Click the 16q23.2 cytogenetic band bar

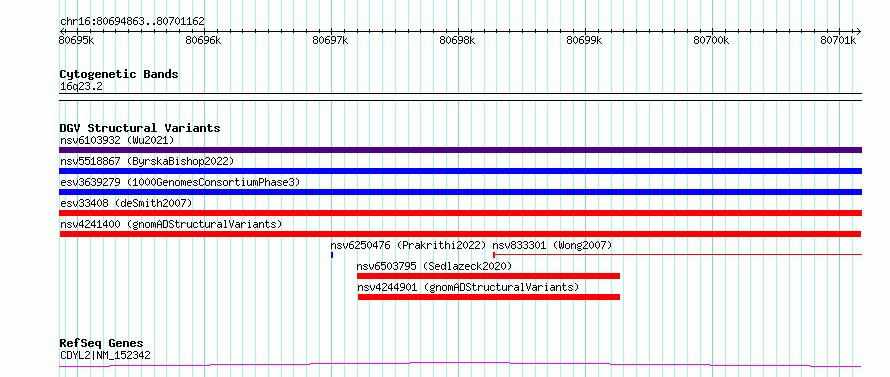coord(460,97)
